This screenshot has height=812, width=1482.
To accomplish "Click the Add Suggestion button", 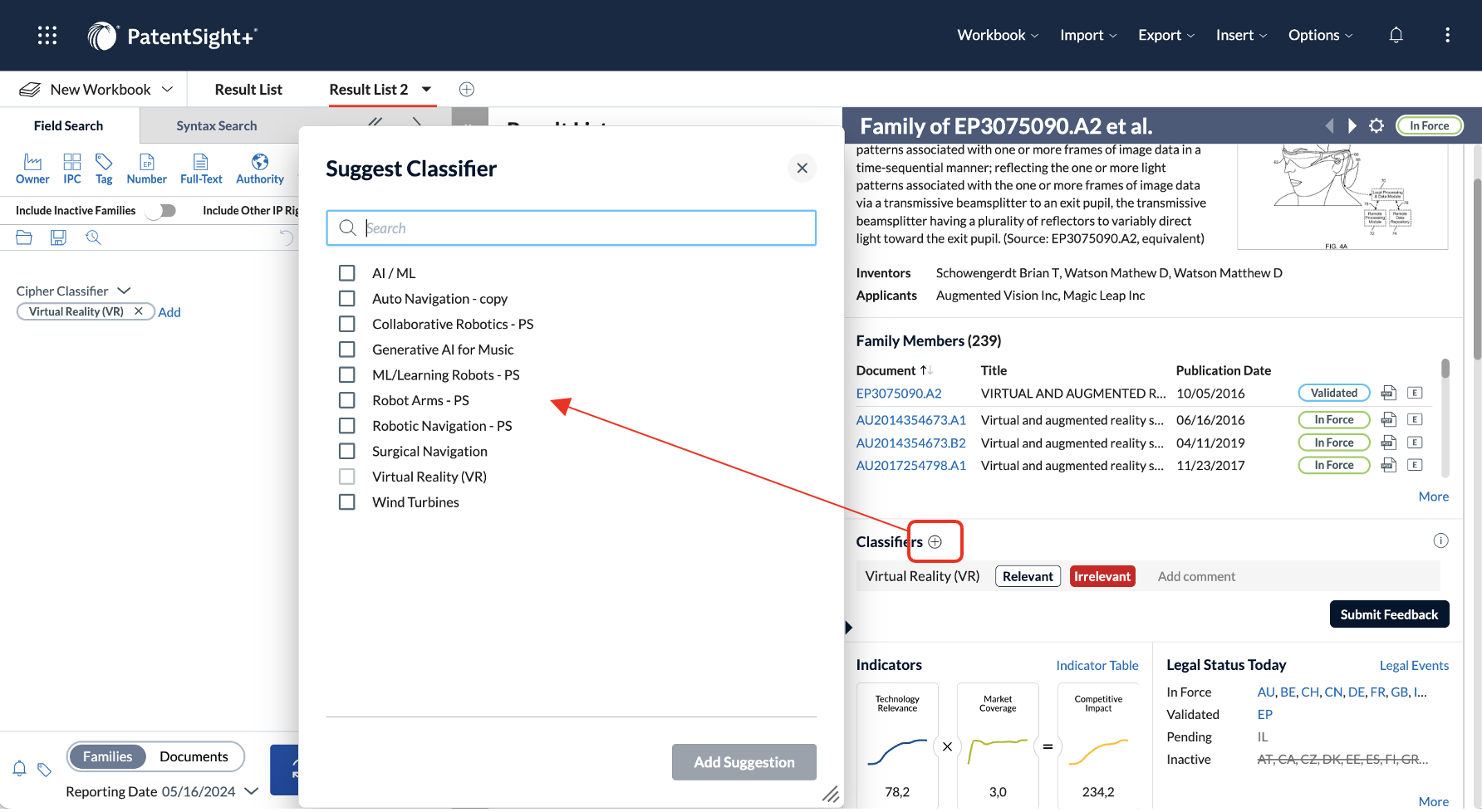I will 744,761.
